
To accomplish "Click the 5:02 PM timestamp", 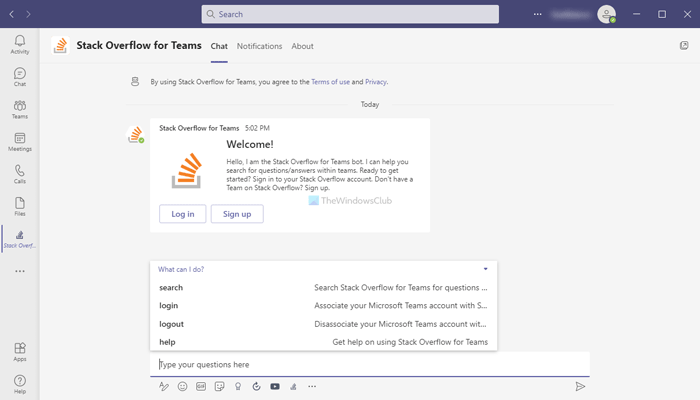I will pos(257,128).
